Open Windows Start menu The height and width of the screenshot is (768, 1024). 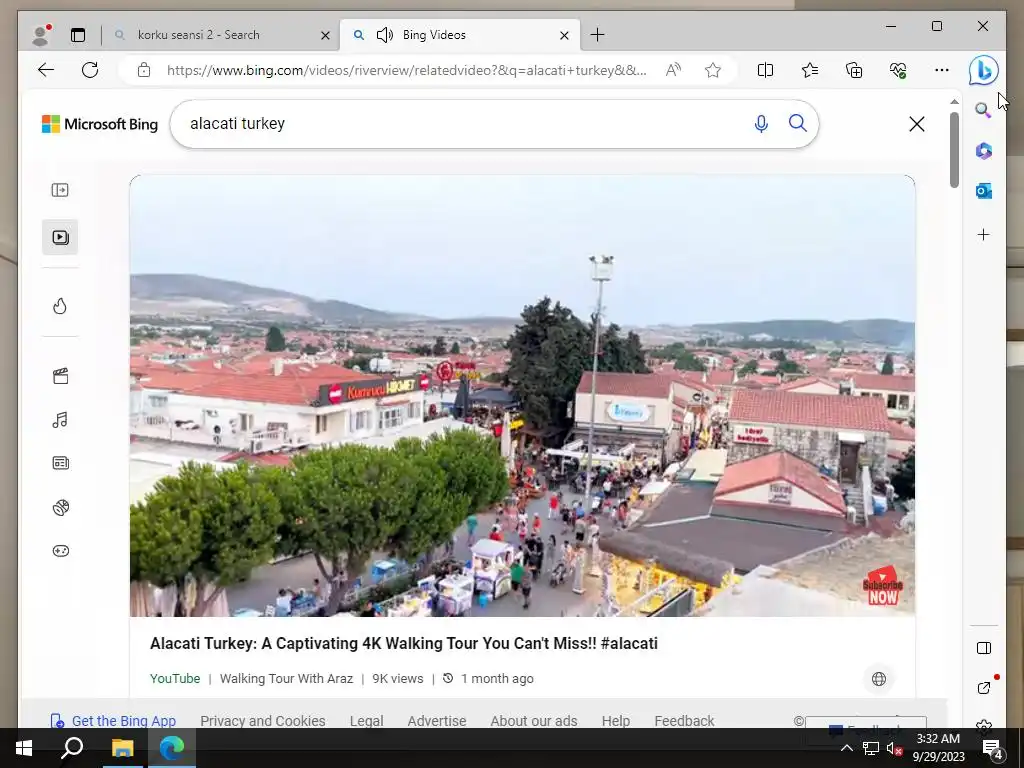coord(24,748)
